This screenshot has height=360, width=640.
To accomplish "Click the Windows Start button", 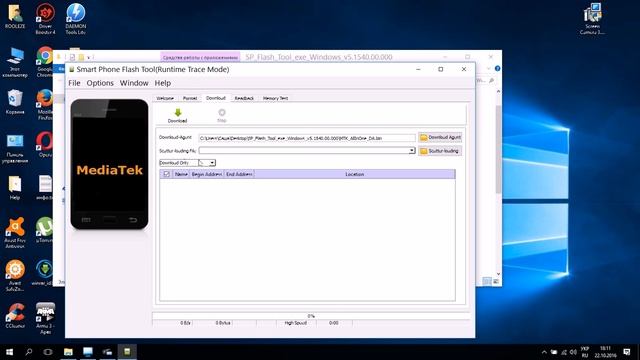I will pos(9,352).
